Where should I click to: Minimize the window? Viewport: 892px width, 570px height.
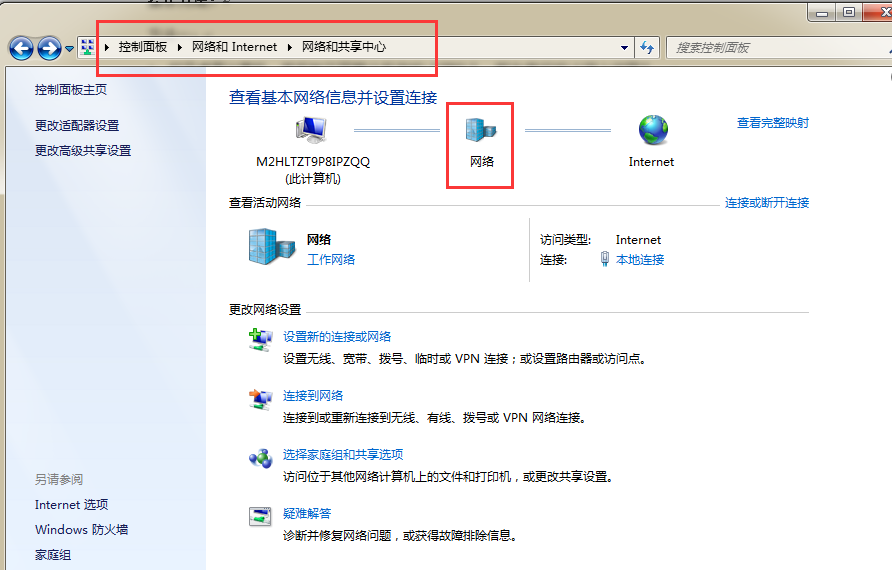(x=822, y=13)
